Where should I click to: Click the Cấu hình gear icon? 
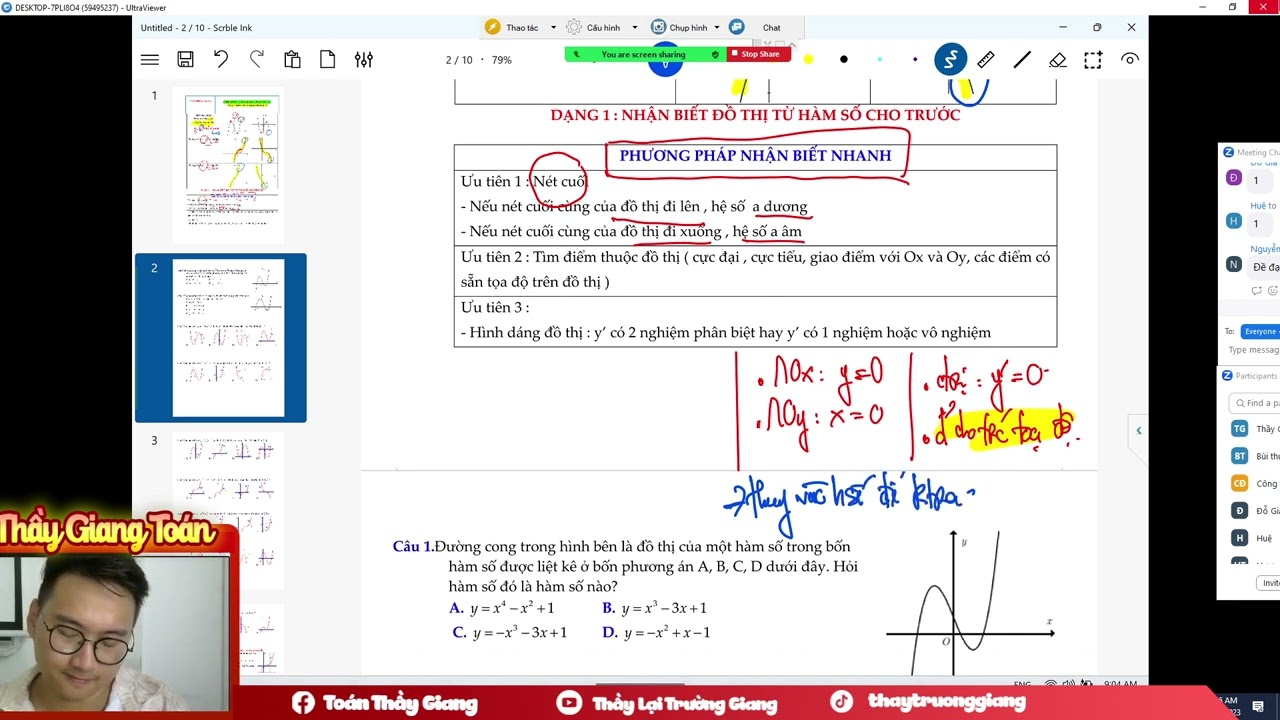pos(574,27)
